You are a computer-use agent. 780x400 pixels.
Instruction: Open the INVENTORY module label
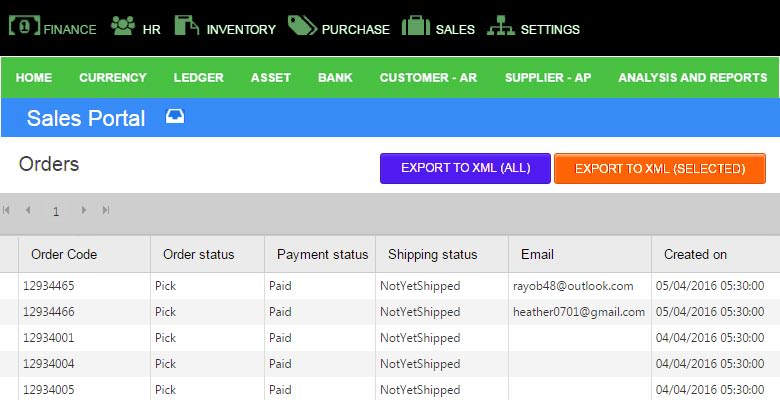click(241, 29)
